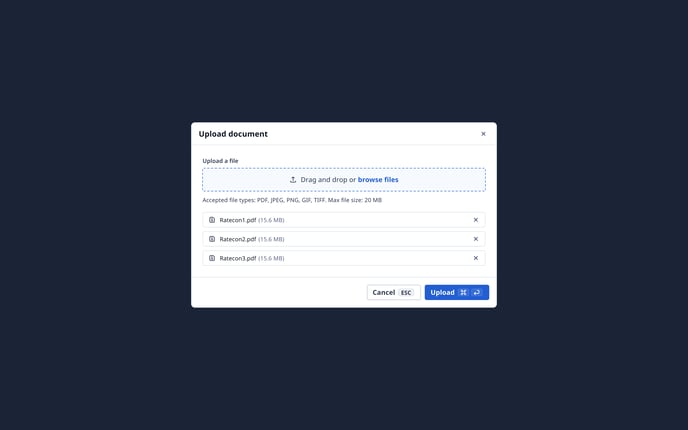Click the file icon beside Ratecon3.pdf
This screenshot has width=688, height=430.
pos(212,258)
